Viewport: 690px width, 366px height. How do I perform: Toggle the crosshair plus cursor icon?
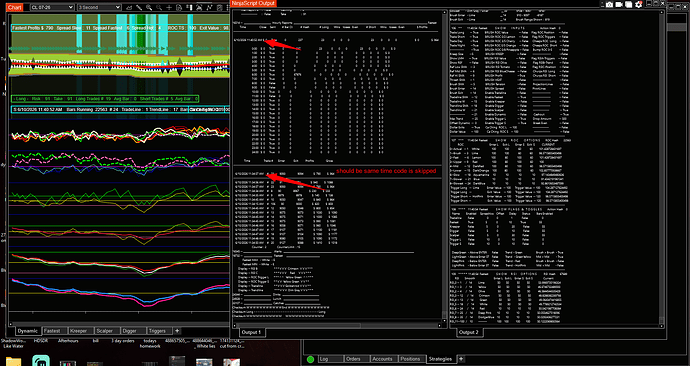(169, 7)
